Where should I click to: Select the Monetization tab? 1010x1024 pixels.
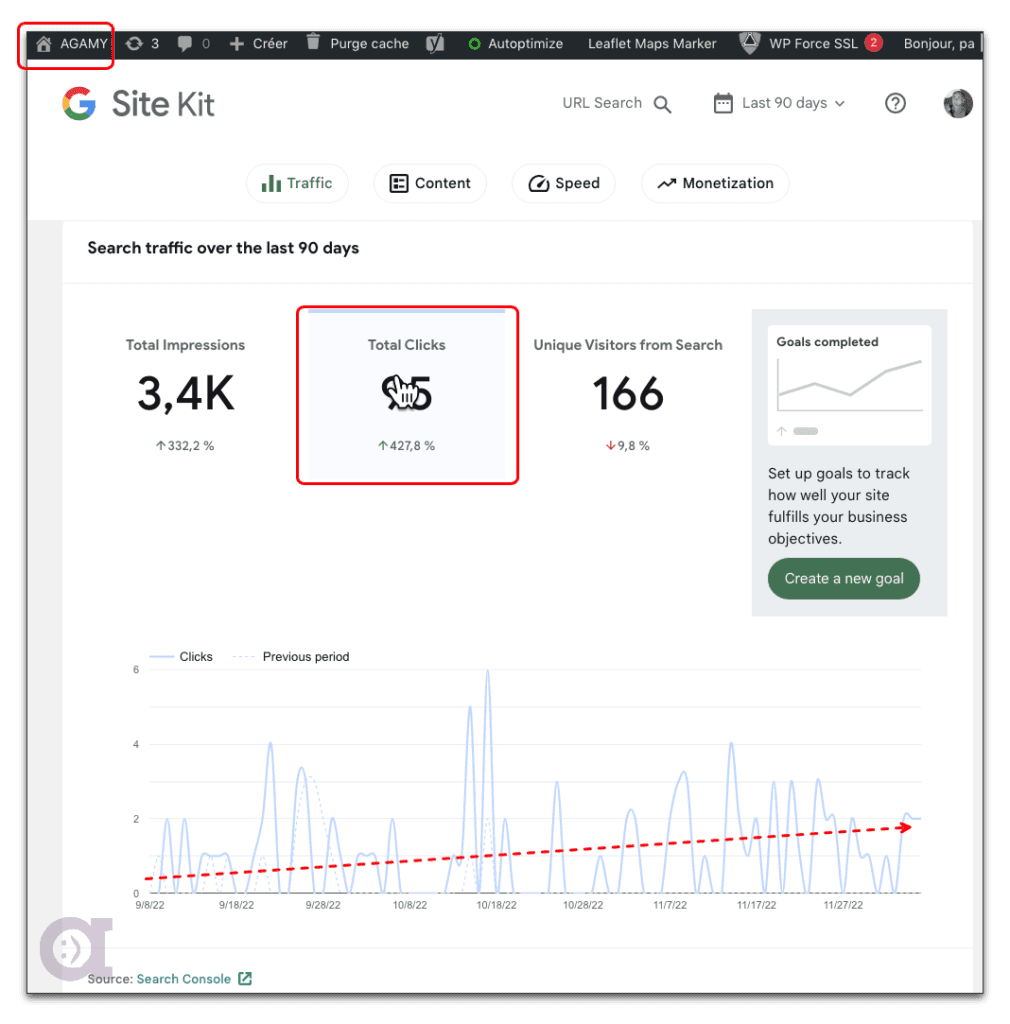[x=715, y=183]
